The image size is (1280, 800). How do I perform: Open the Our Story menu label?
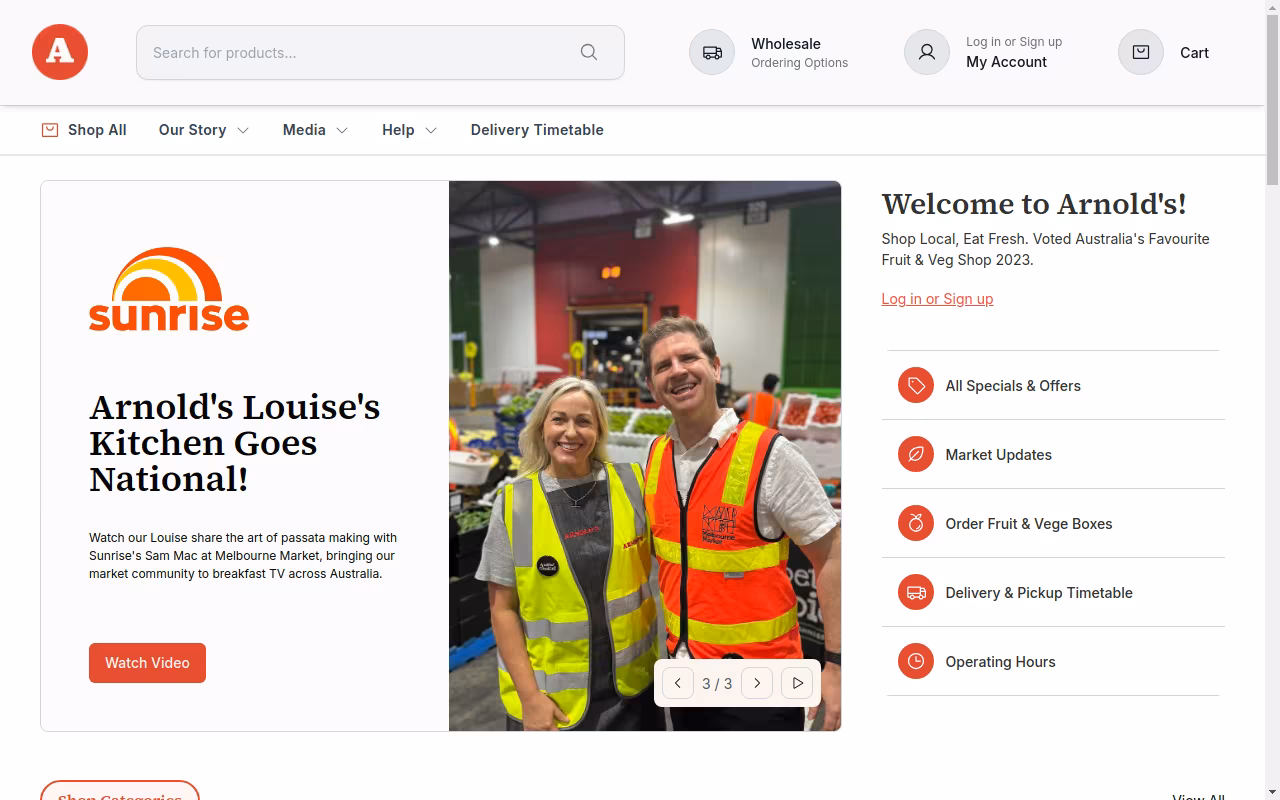click(x=192, y=130)
